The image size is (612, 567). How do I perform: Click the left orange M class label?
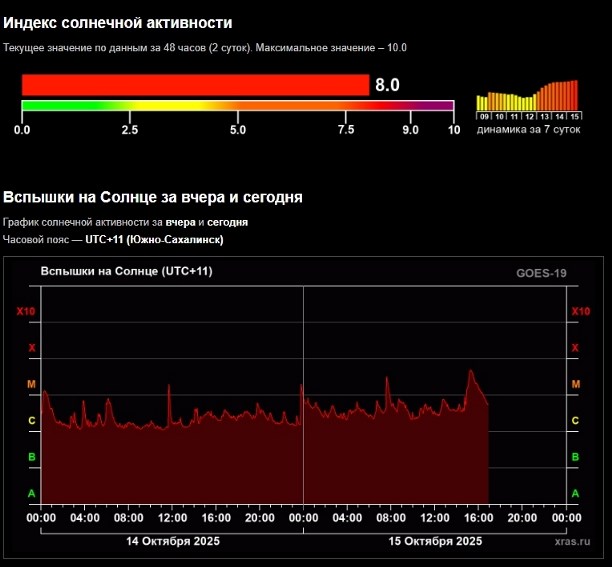point(31,384)
